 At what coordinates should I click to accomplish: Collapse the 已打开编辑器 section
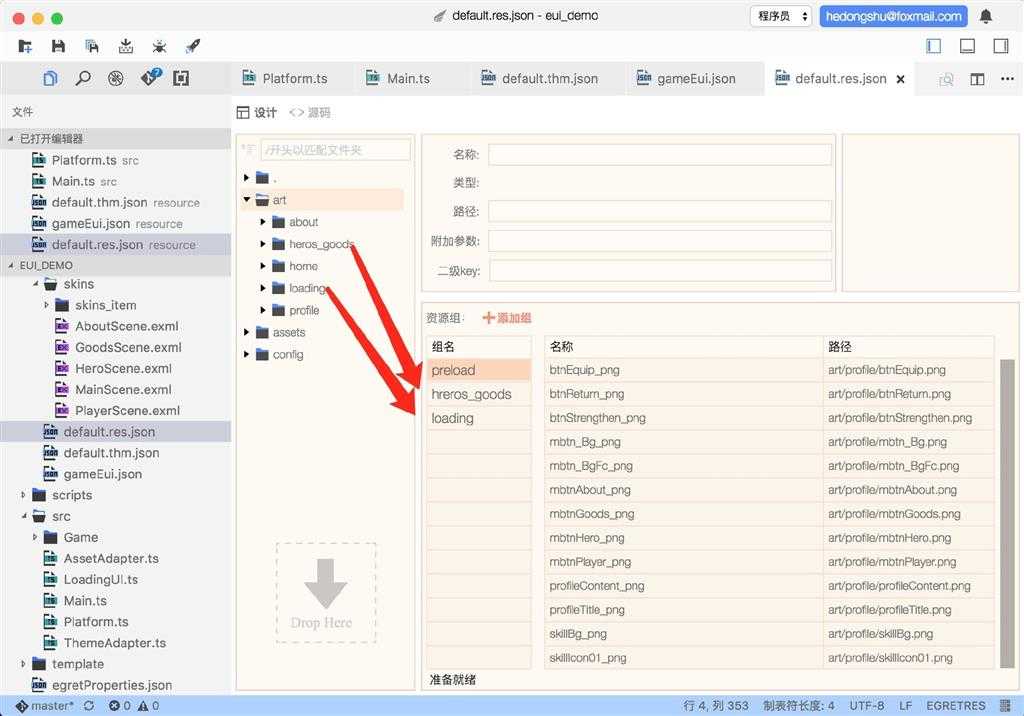click(x=10, y=138)
